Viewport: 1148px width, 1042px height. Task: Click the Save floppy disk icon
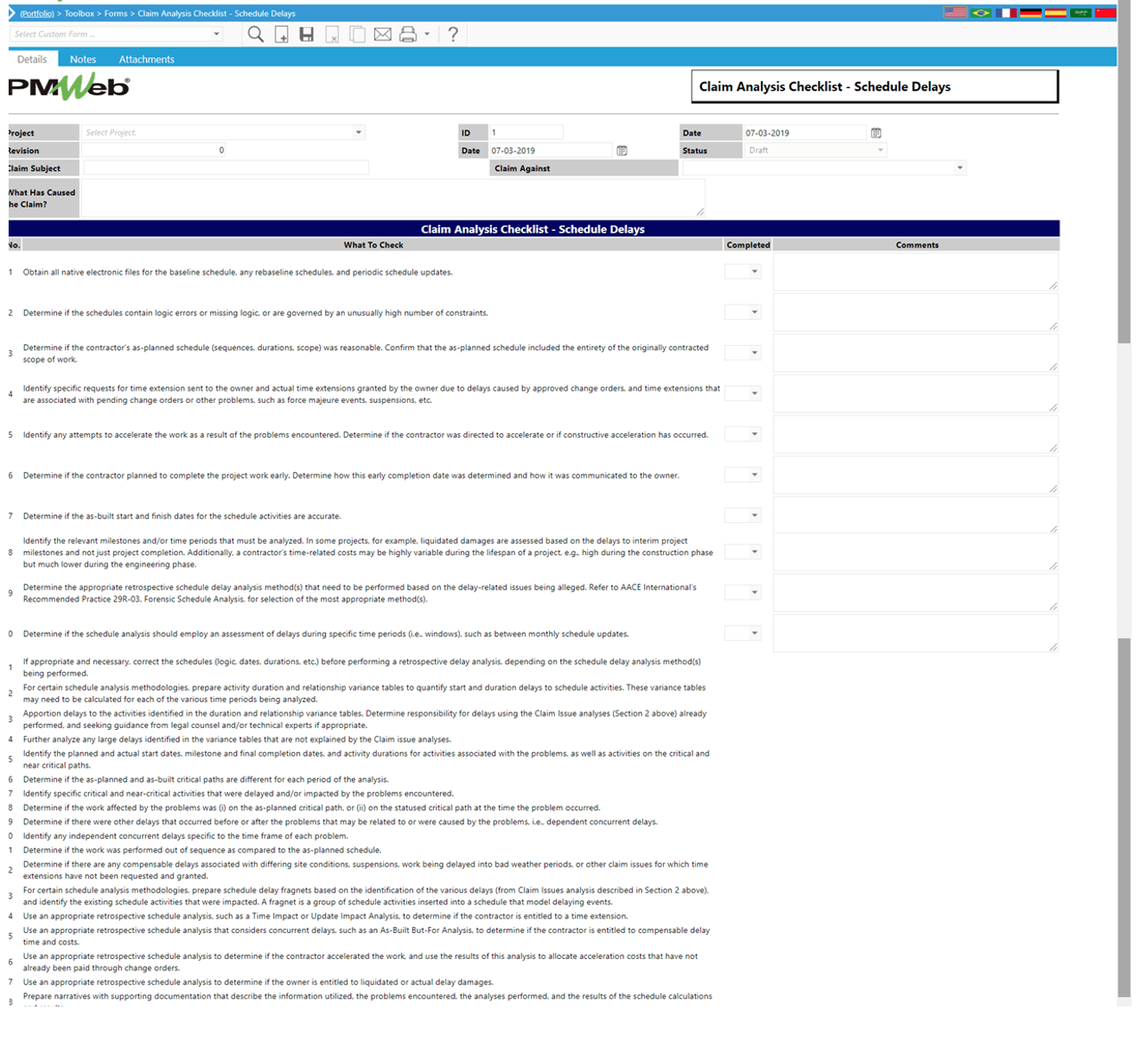[307, 35]
